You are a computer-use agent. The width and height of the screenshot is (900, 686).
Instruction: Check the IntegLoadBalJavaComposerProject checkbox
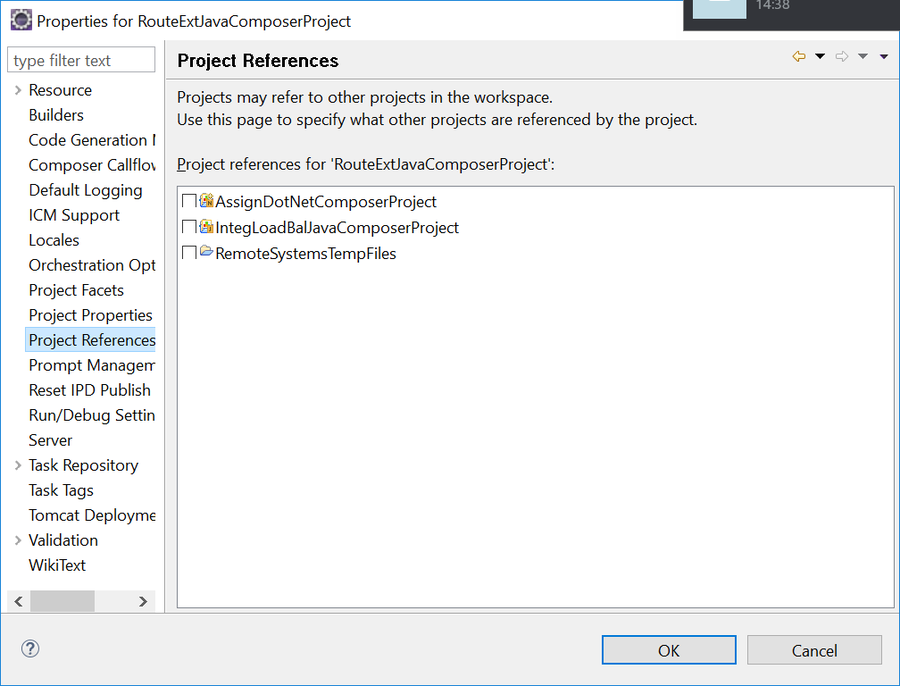(x=189, y=227)
